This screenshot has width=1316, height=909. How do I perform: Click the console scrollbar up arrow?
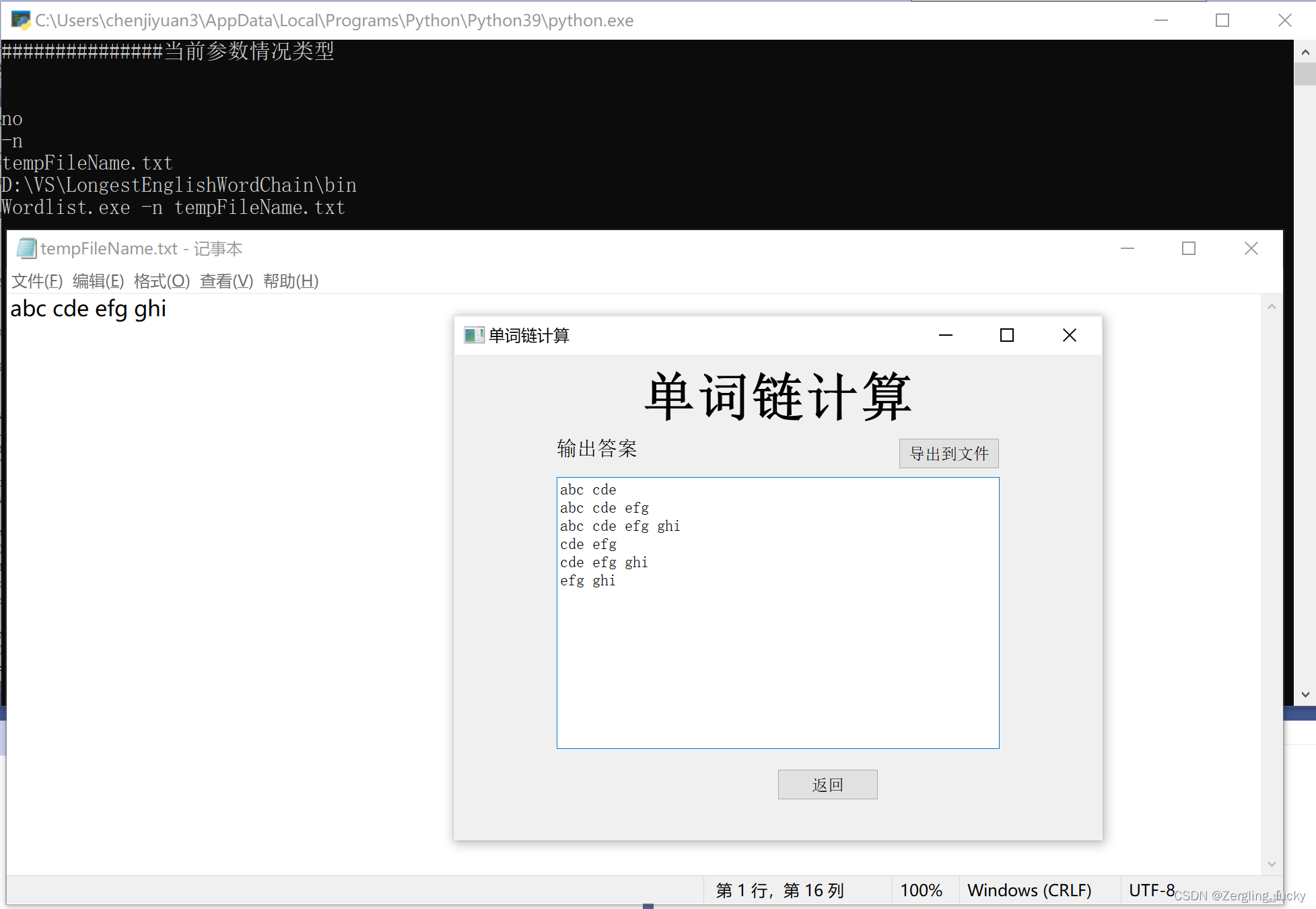1305,52
